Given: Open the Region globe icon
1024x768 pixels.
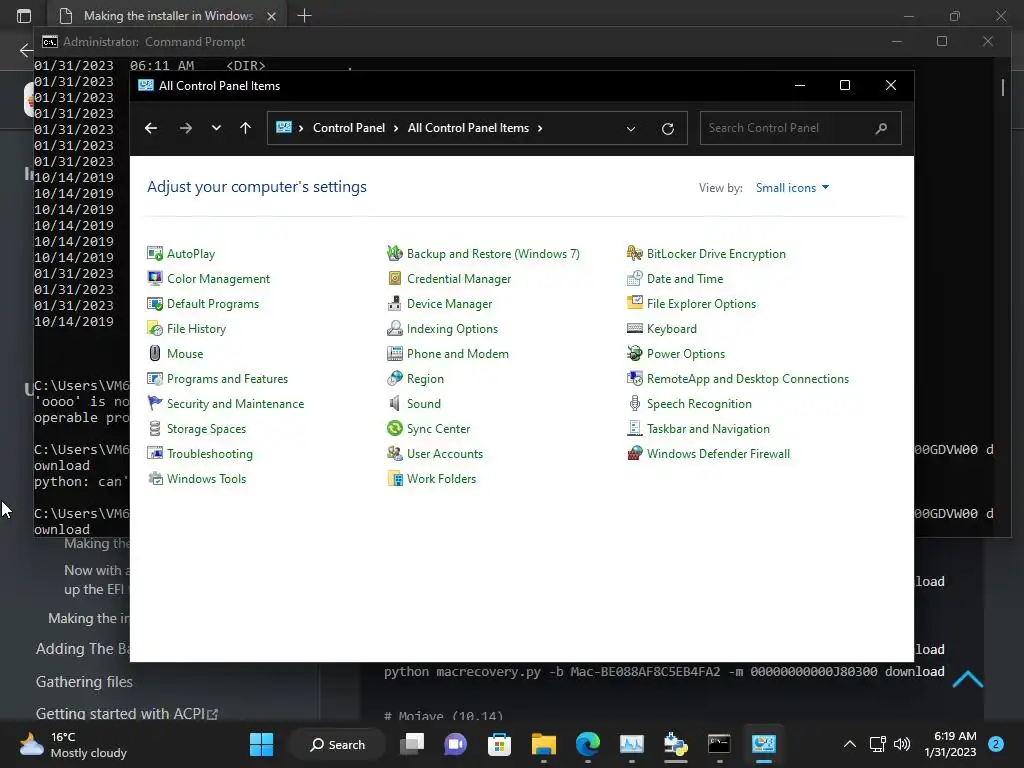Looking at the screenshot, I should tap(394, 379).
